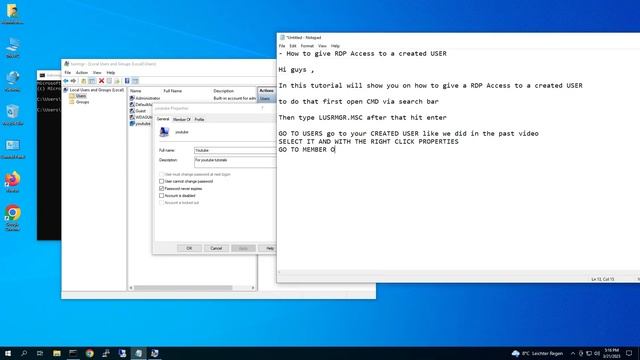Click the Full name input field

coord(235,151)
